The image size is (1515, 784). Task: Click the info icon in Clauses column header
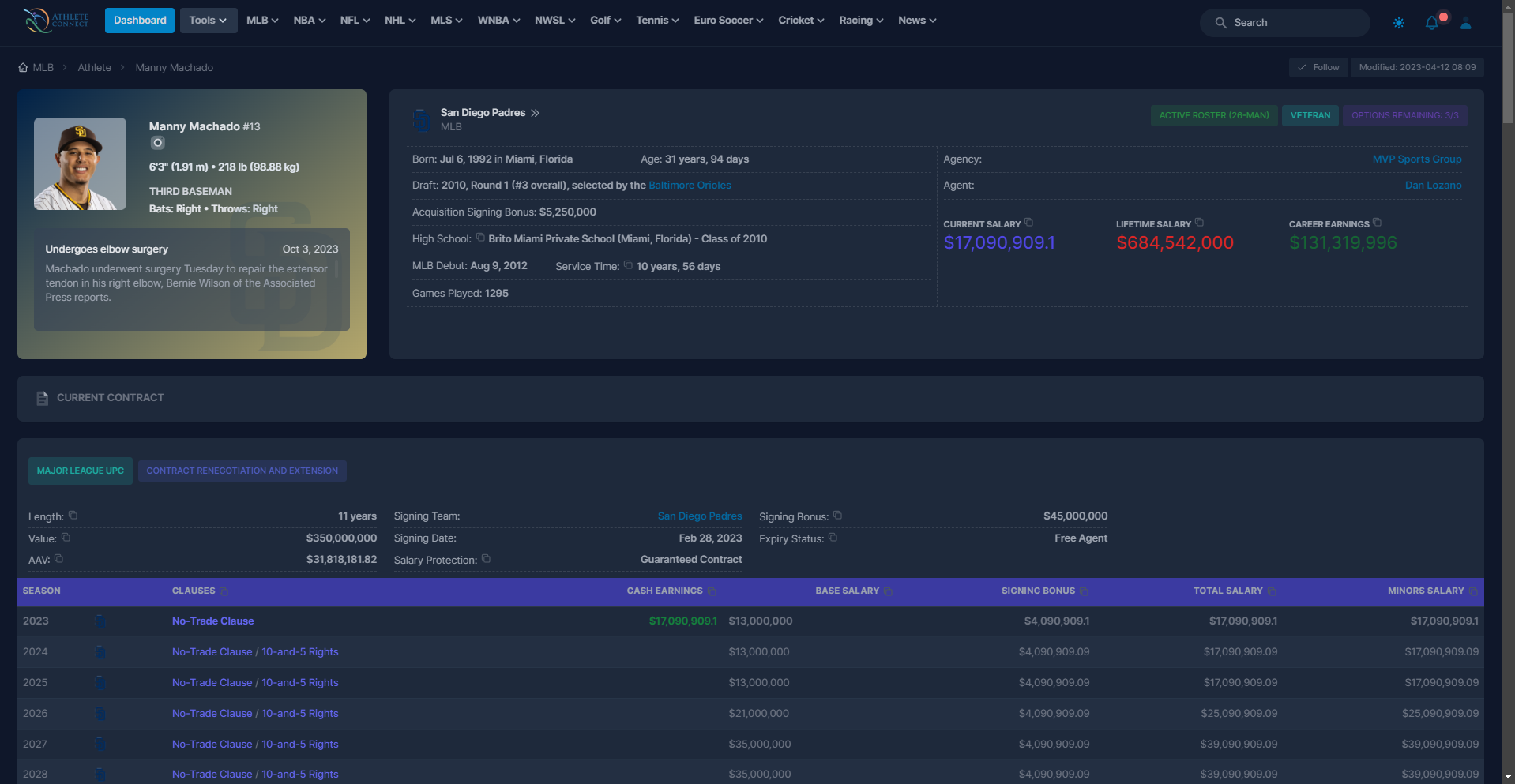[x=224, y=591]
